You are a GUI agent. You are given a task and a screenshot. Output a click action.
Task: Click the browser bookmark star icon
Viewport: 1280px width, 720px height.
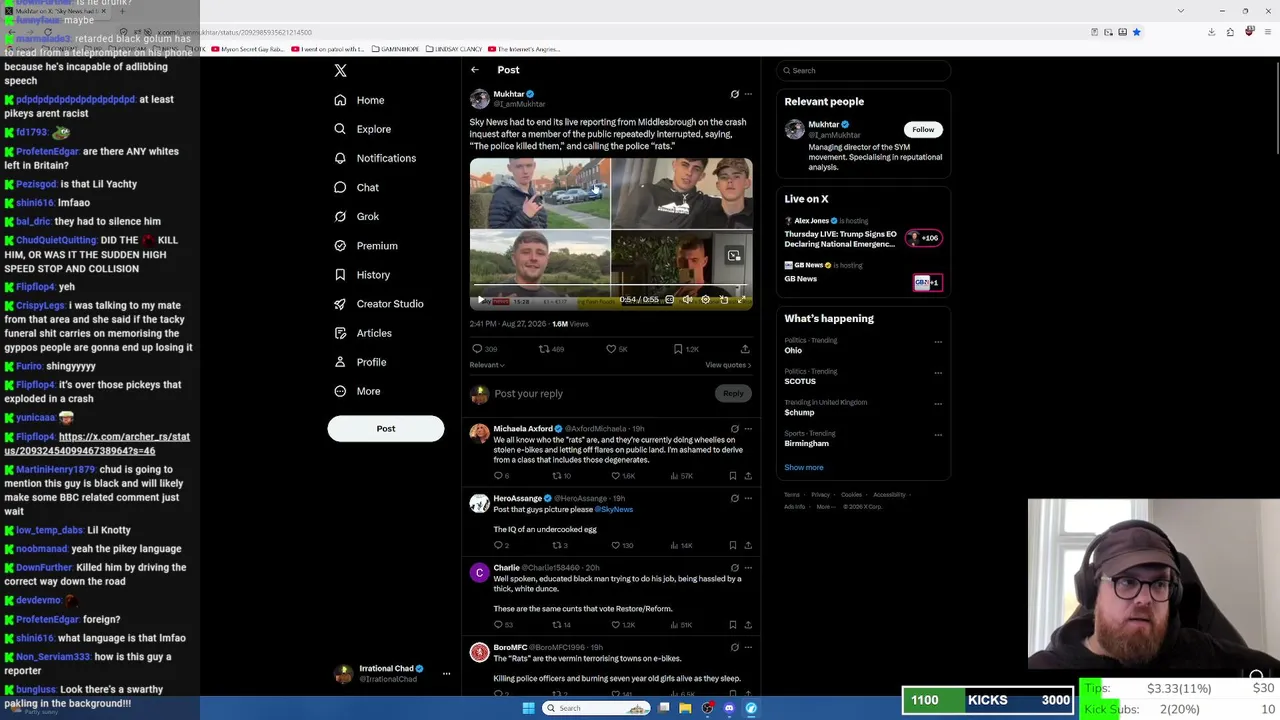[x=1136, y=32]
